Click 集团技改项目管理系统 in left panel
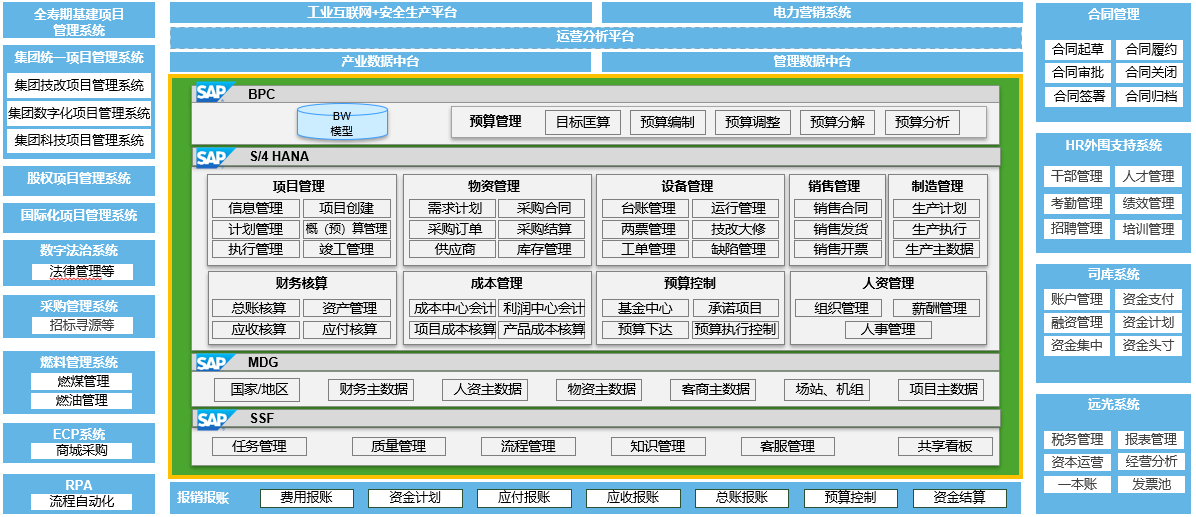 click(x=78, y=86)
